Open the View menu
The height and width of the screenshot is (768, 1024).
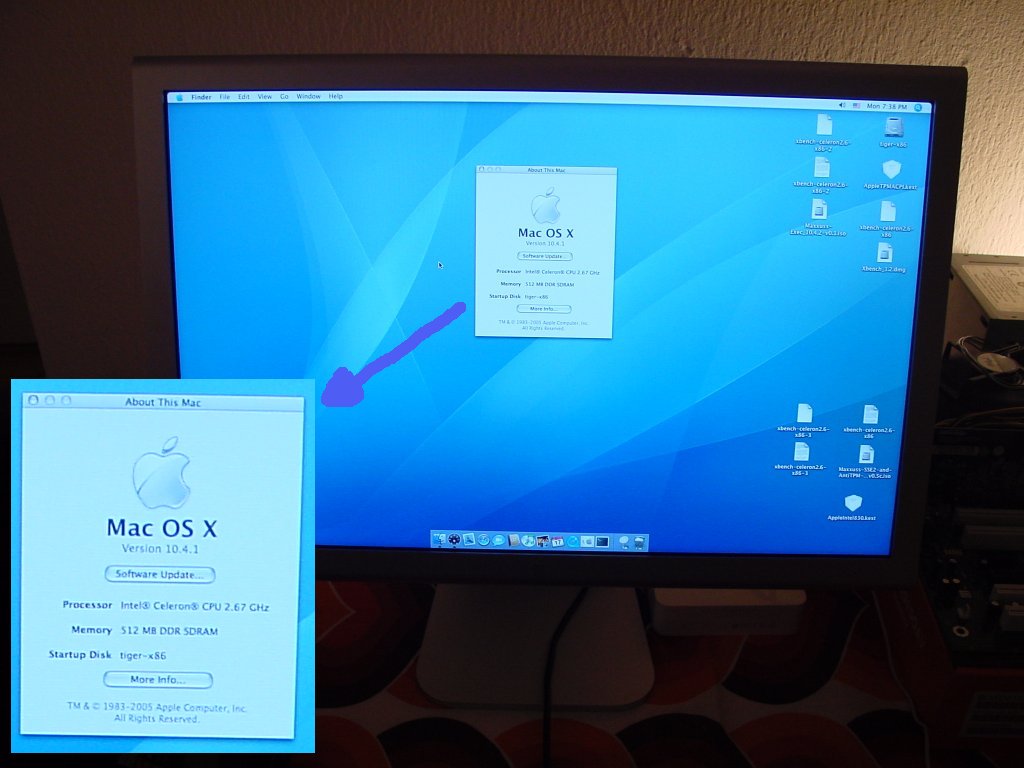pos(264,97)
